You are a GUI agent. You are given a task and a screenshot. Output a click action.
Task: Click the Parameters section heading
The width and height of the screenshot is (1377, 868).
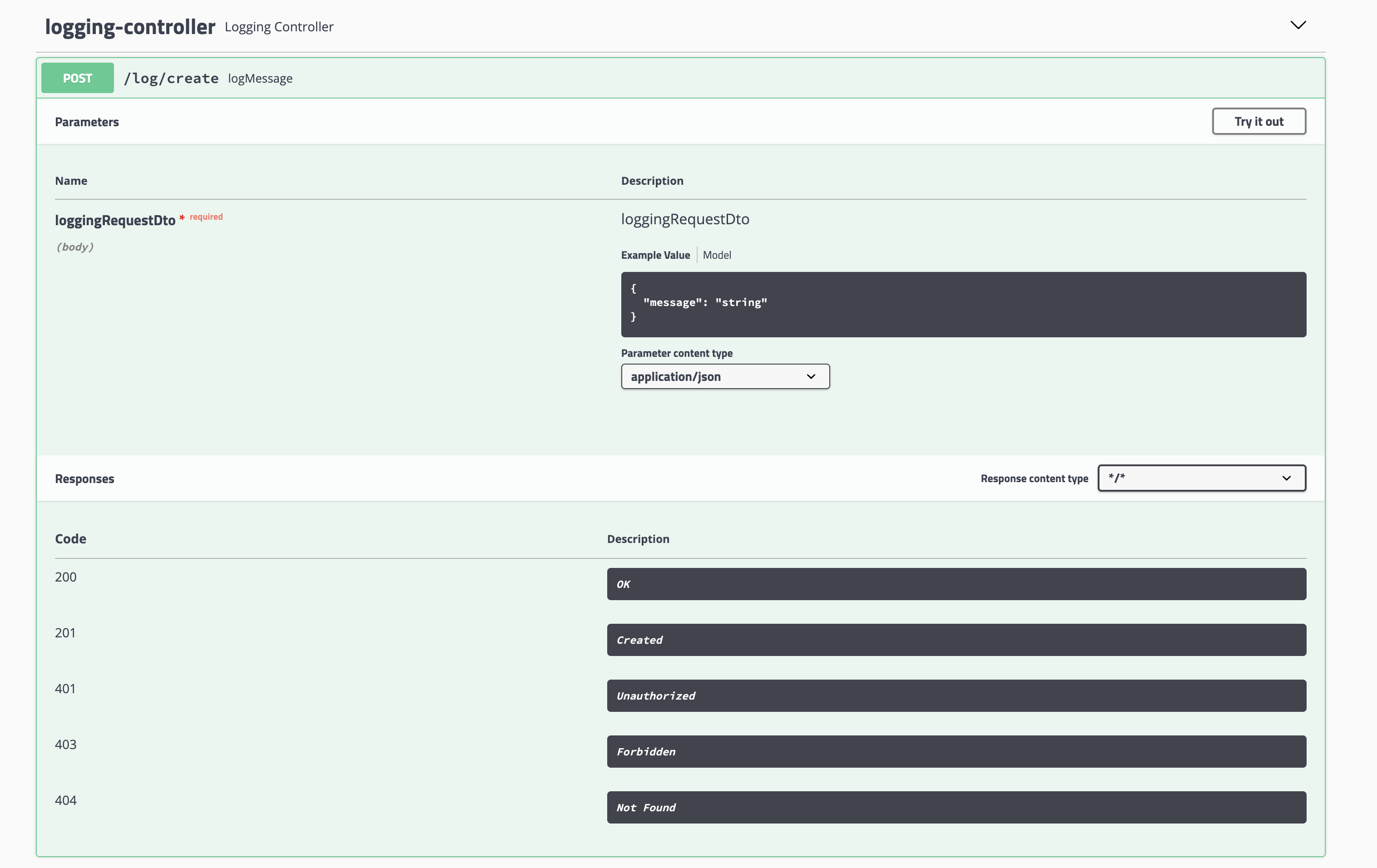point(87,121)
